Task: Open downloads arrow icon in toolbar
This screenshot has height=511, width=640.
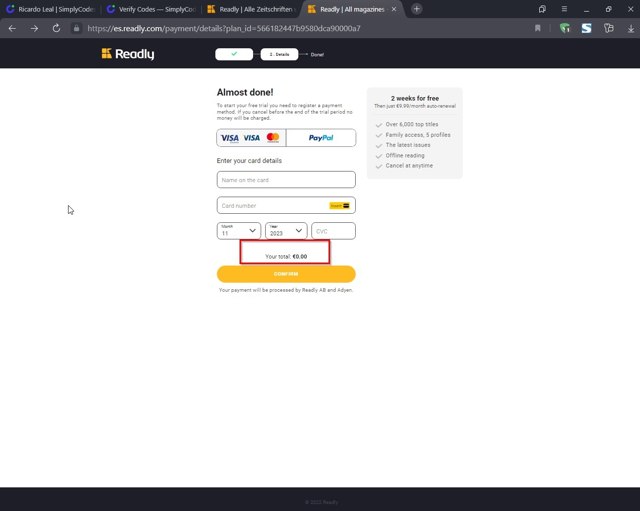Action: pyautogui.click(x=631, y=29)
